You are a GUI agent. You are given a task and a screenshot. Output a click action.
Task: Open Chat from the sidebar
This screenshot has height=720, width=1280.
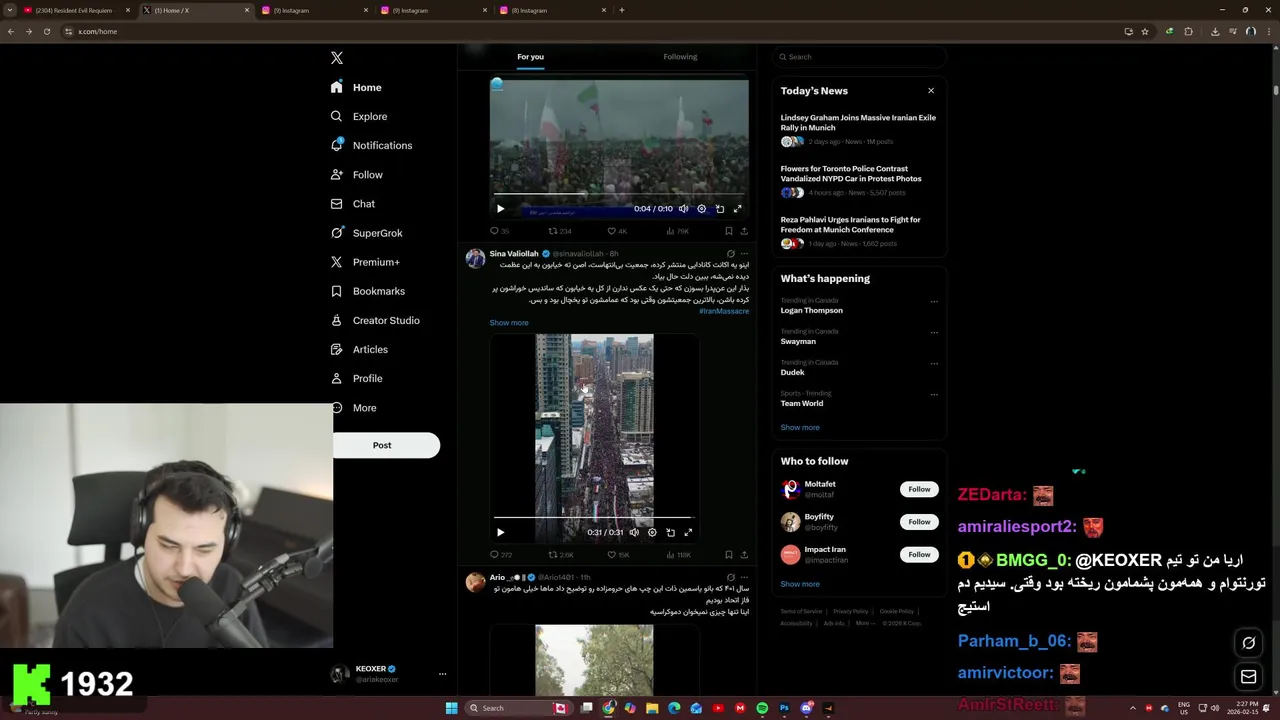click(x=353, y=203)
